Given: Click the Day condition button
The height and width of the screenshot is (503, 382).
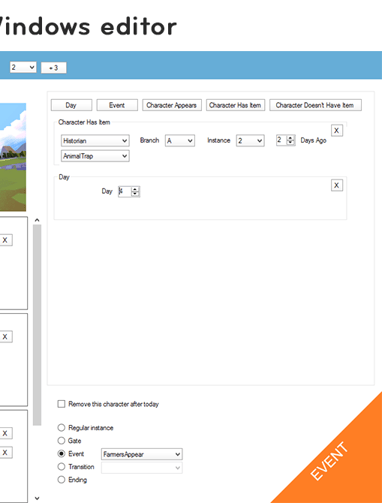Looking at the screenshot, I should point(71,105).
